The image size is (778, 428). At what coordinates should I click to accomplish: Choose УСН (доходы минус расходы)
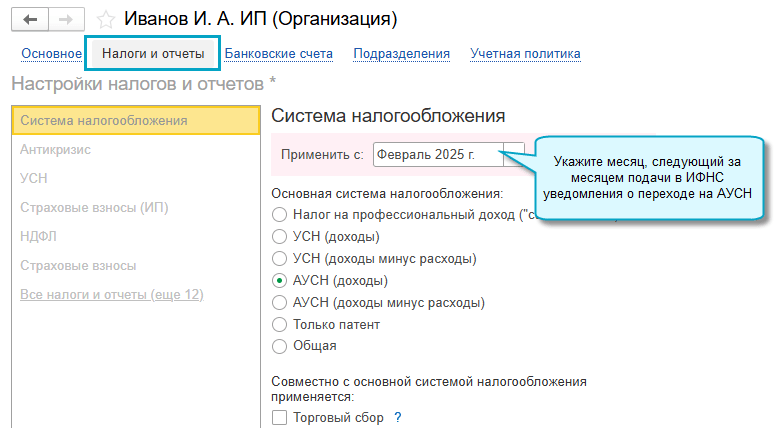tap(280, 259)
